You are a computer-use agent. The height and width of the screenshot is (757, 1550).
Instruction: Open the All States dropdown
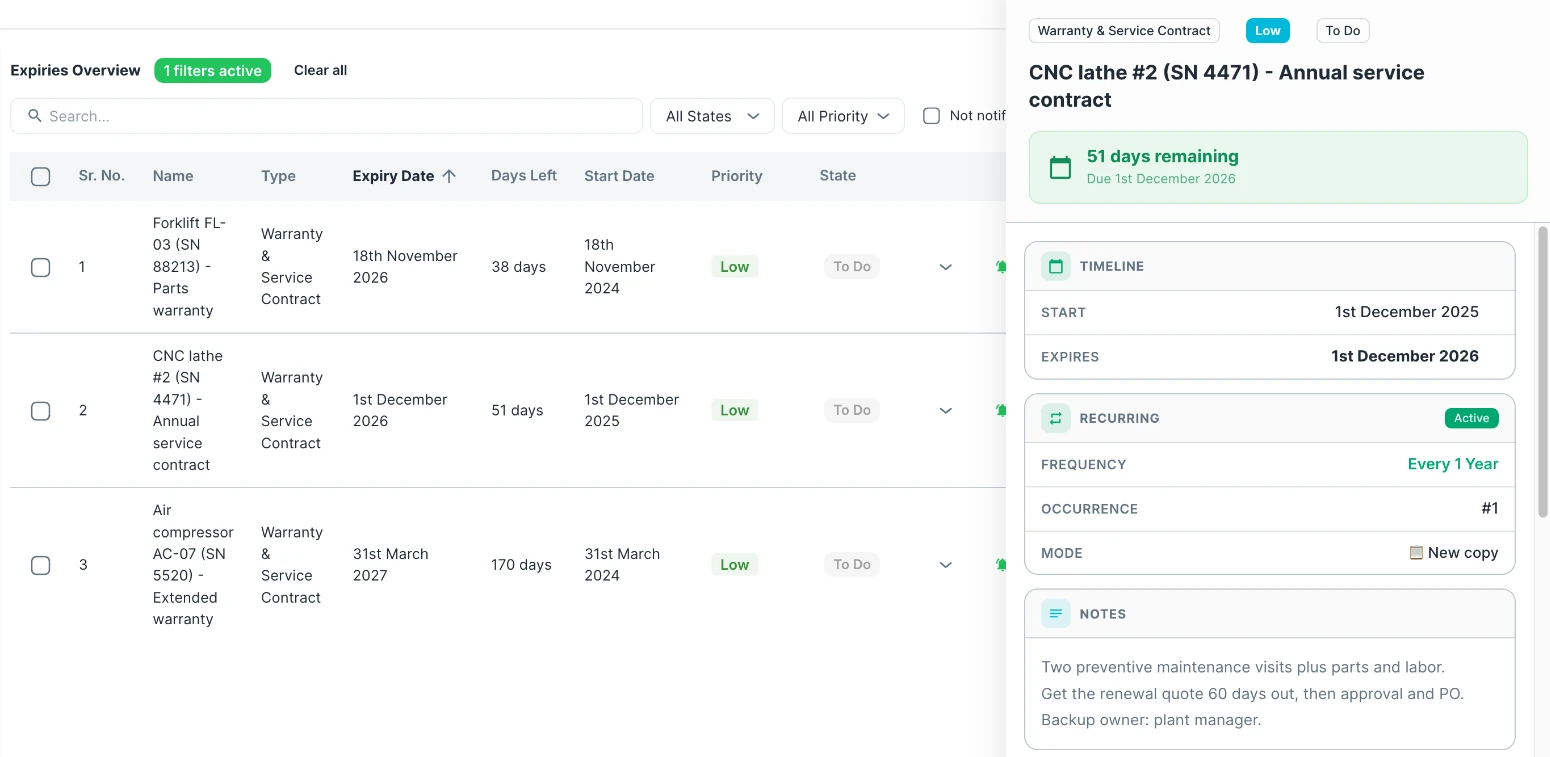[712, 116]
